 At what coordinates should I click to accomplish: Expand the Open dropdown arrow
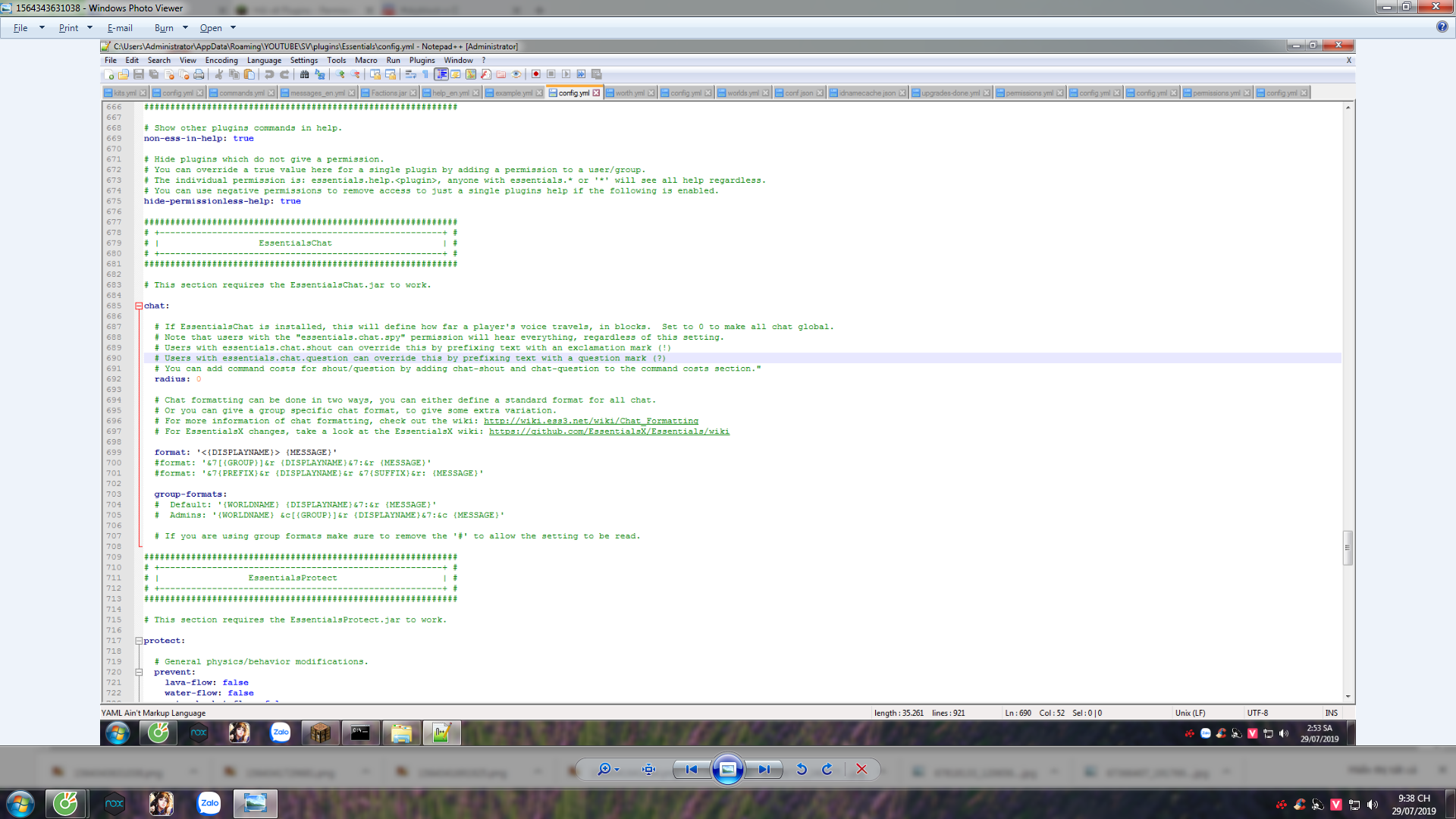pos(234,28)
